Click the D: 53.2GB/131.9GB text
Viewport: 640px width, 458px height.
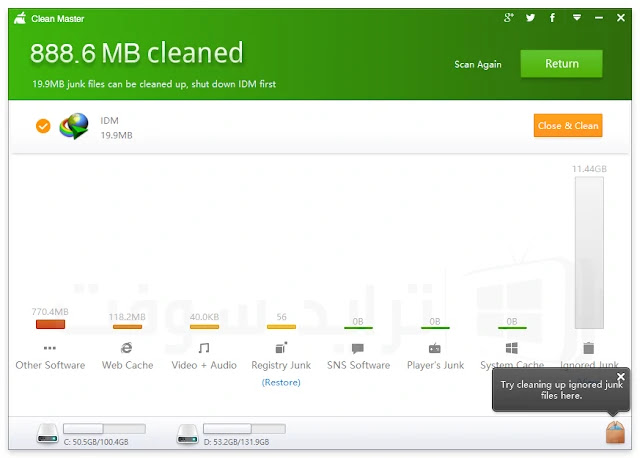[236, 442]
